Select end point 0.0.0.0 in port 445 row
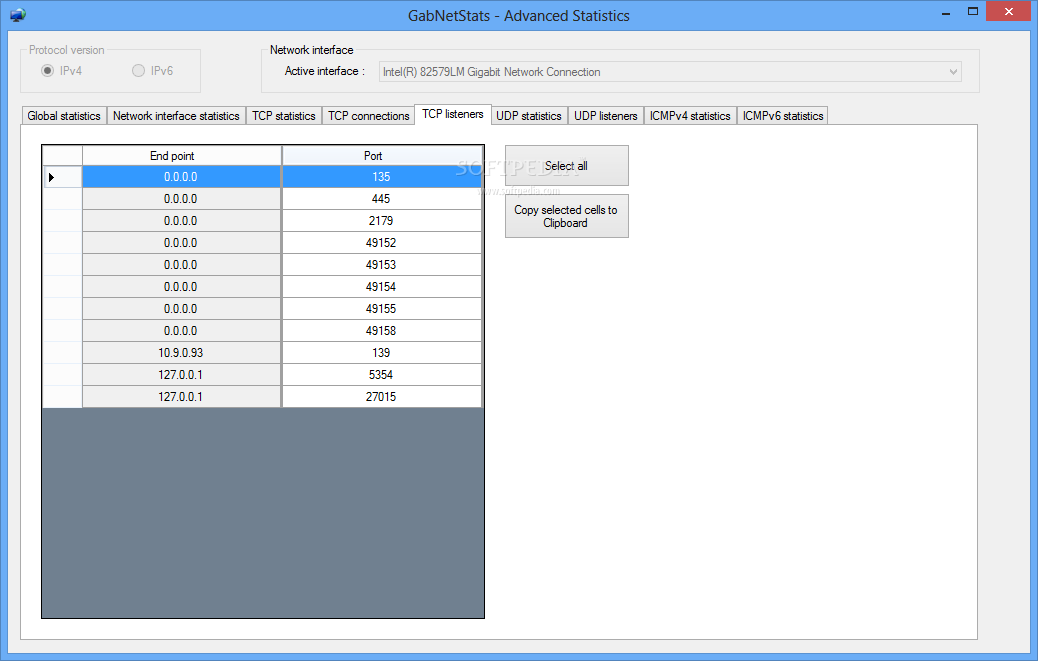1038x661 pixels. coord(181,199)
